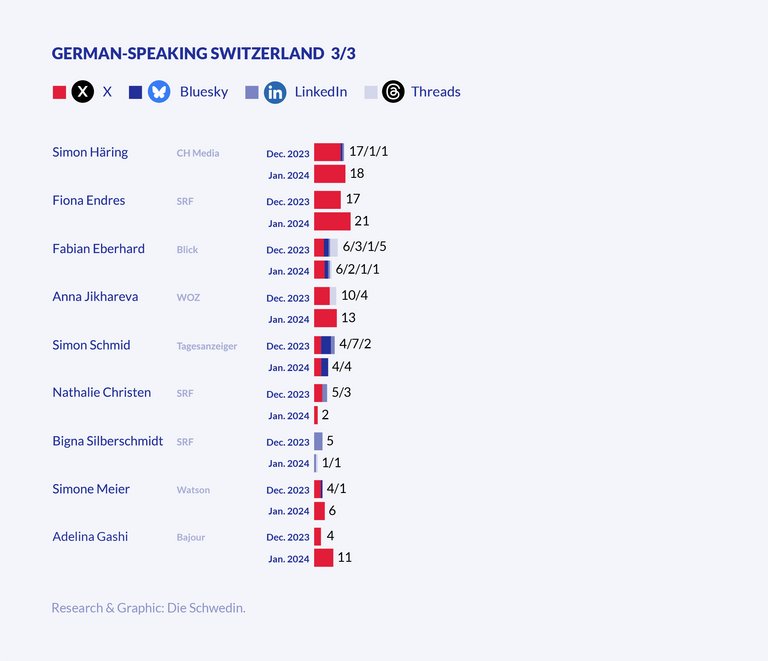
Task: Click Anna Jikhareva's Dec. 2023 bar
Action: point(322,297)
